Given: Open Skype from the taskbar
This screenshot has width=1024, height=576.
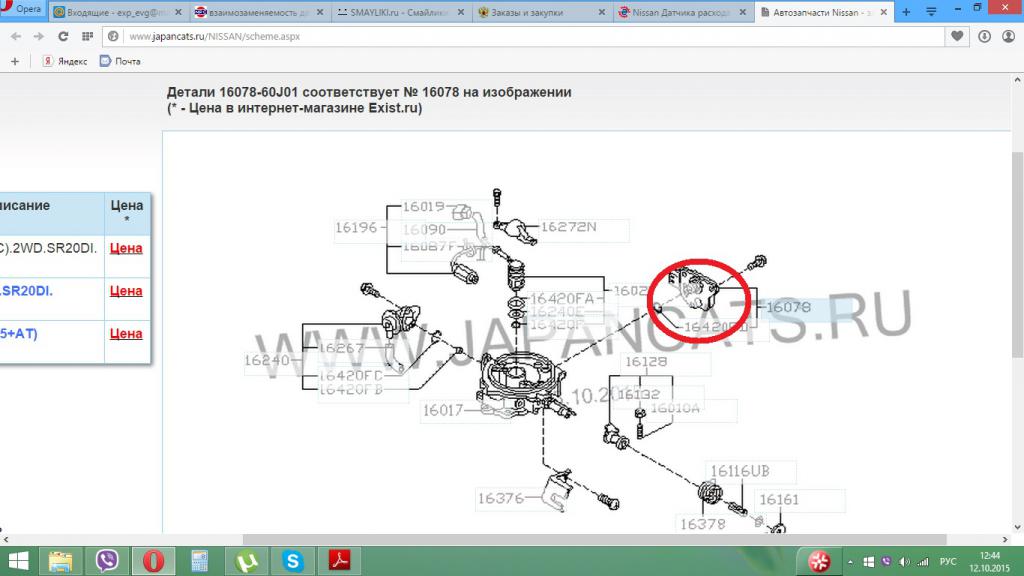Looking at the screenshot, I should coord(293,561).
